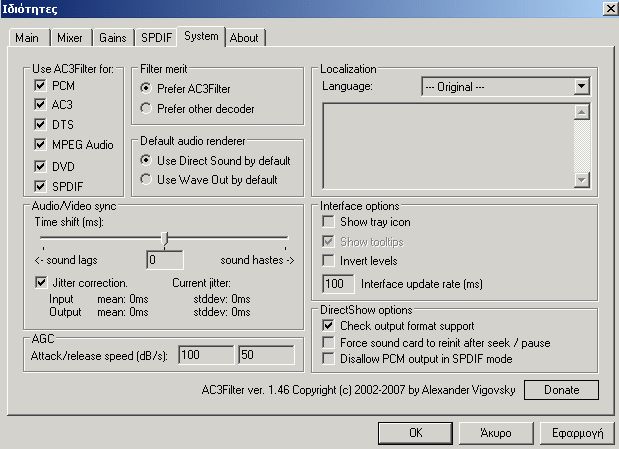Select Prefer other decoder option
The image size is (619, 449).
(x=147, y=108)
